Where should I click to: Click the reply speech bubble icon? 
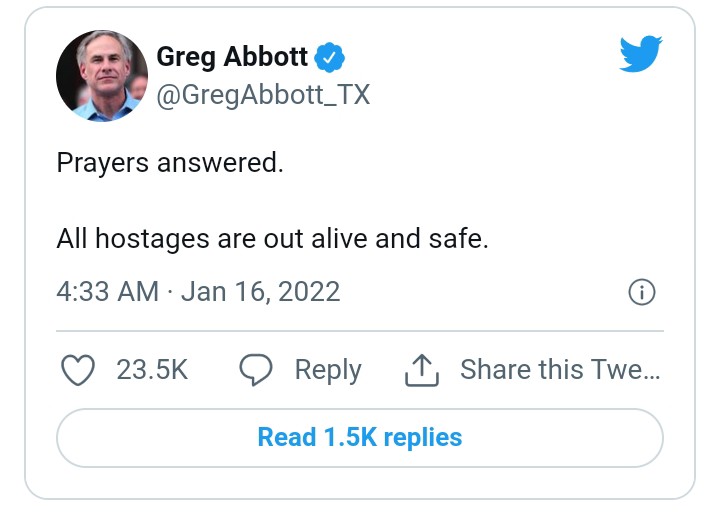pyautogui.click(x=257, y=370)
